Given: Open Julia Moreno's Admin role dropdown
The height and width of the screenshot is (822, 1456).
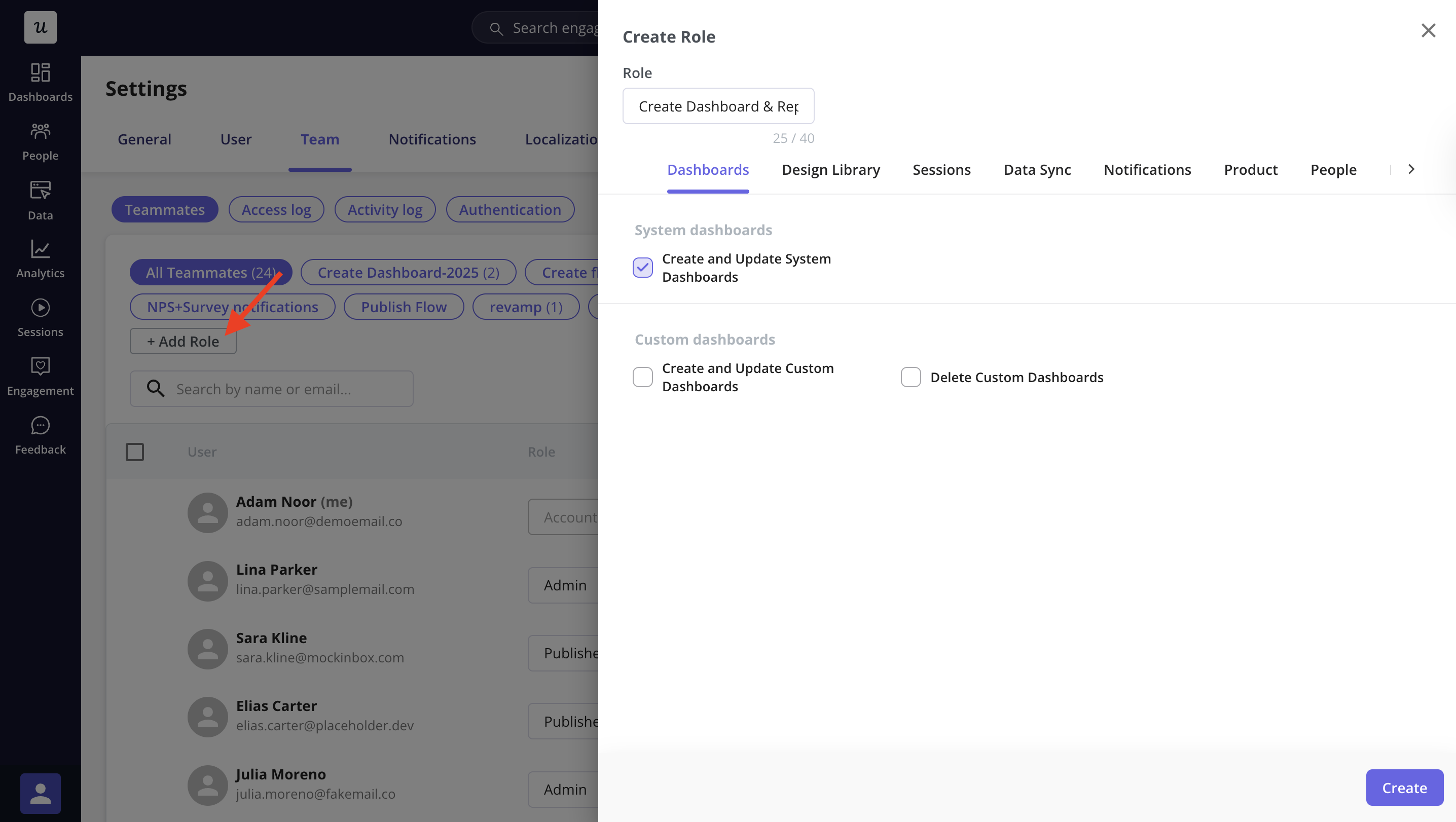Looking at the screenshot, I should [x=564, y=789].
